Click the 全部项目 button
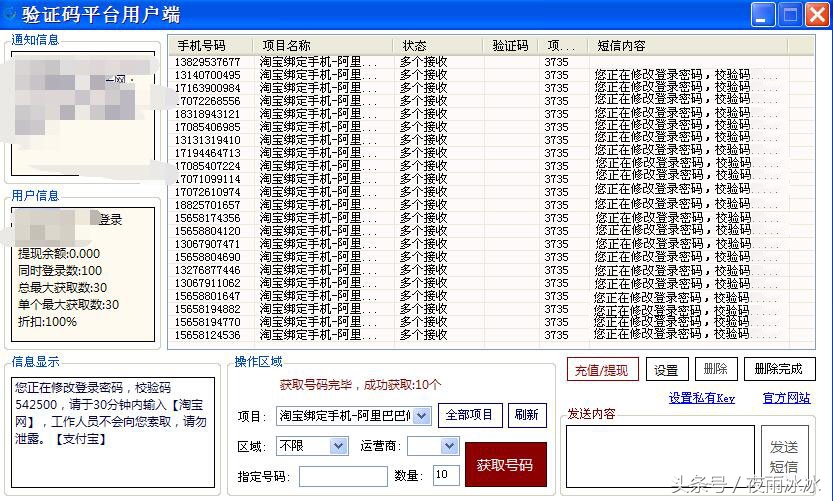This screenshot has width=833, height=501. click(x=470, y=415)
